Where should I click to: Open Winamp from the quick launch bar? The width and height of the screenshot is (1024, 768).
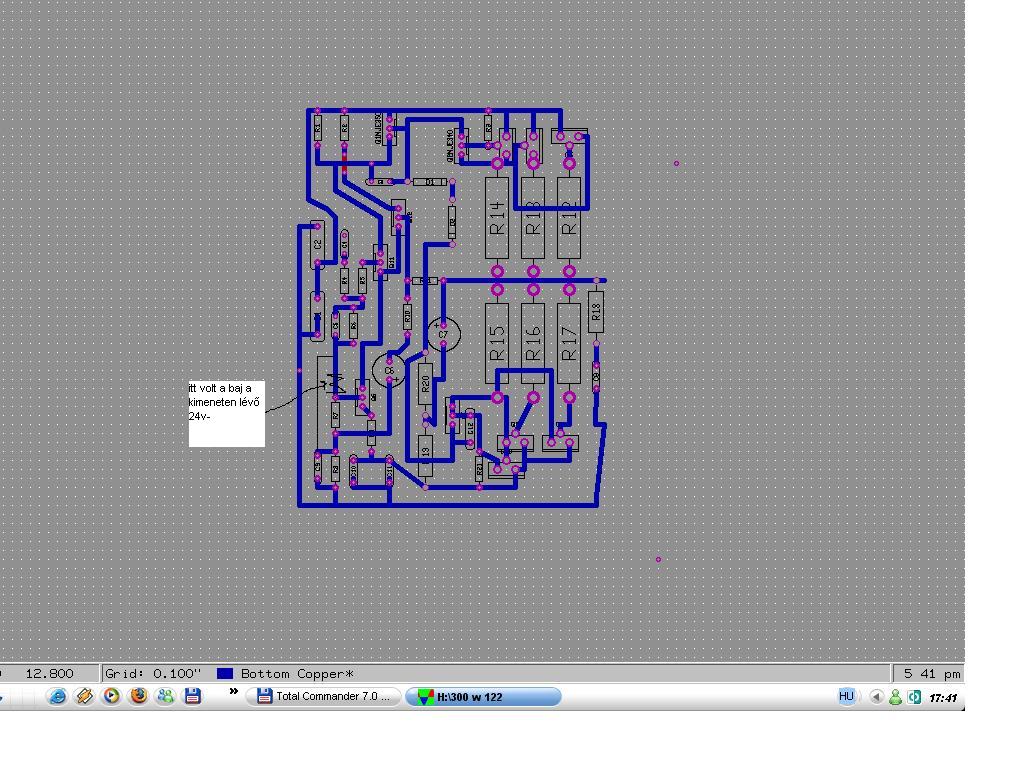tap(84, 696)
